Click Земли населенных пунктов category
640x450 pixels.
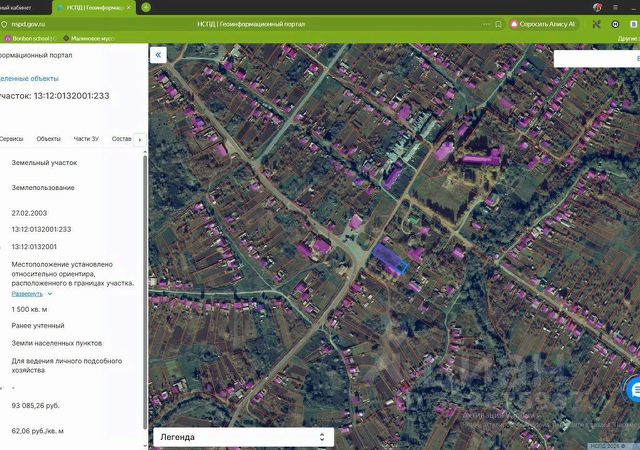click(x=57, y=343)
